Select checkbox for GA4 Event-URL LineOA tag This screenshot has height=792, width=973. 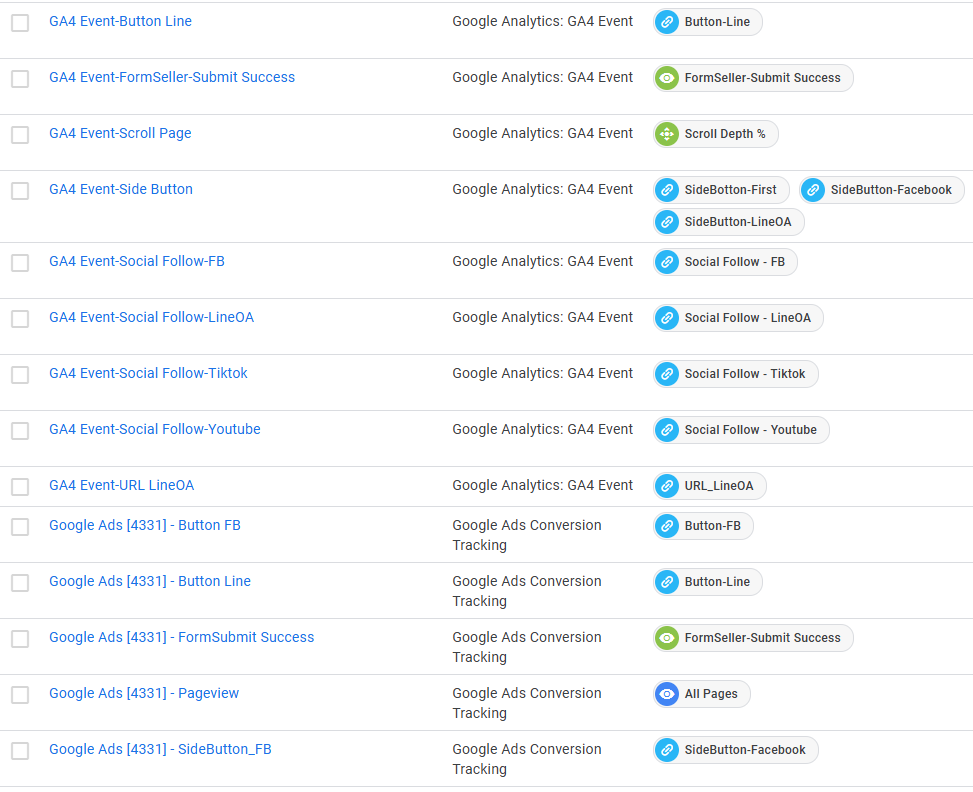pos(20,487)
